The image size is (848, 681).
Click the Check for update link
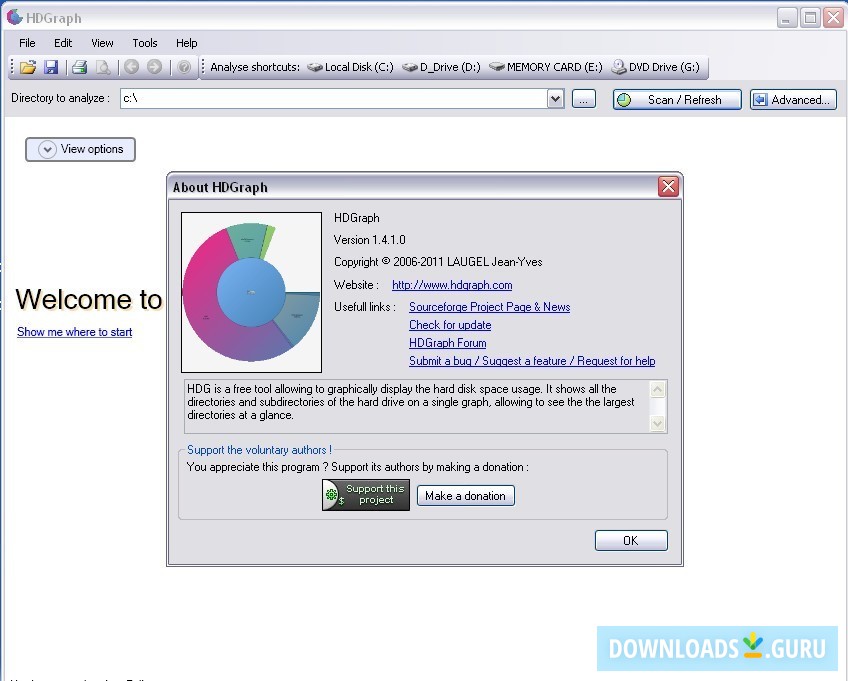[450, 325]
